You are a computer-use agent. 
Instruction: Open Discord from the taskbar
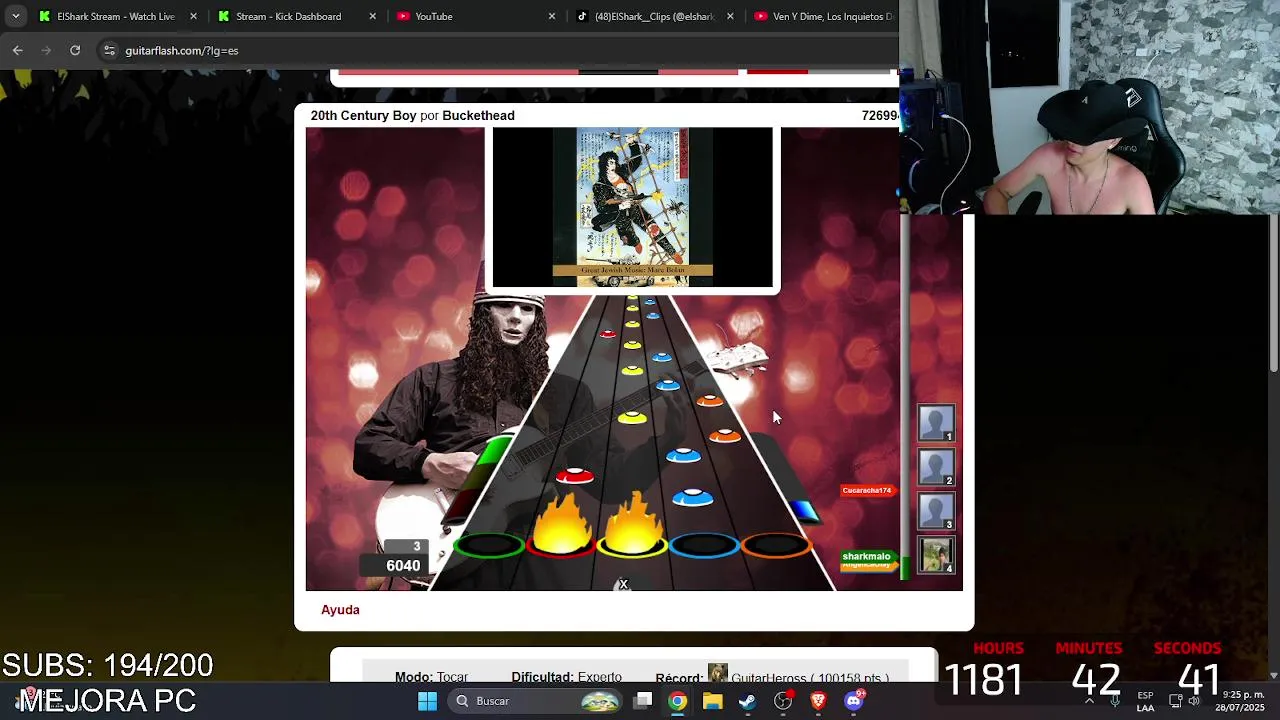click(x=853, y=701)
